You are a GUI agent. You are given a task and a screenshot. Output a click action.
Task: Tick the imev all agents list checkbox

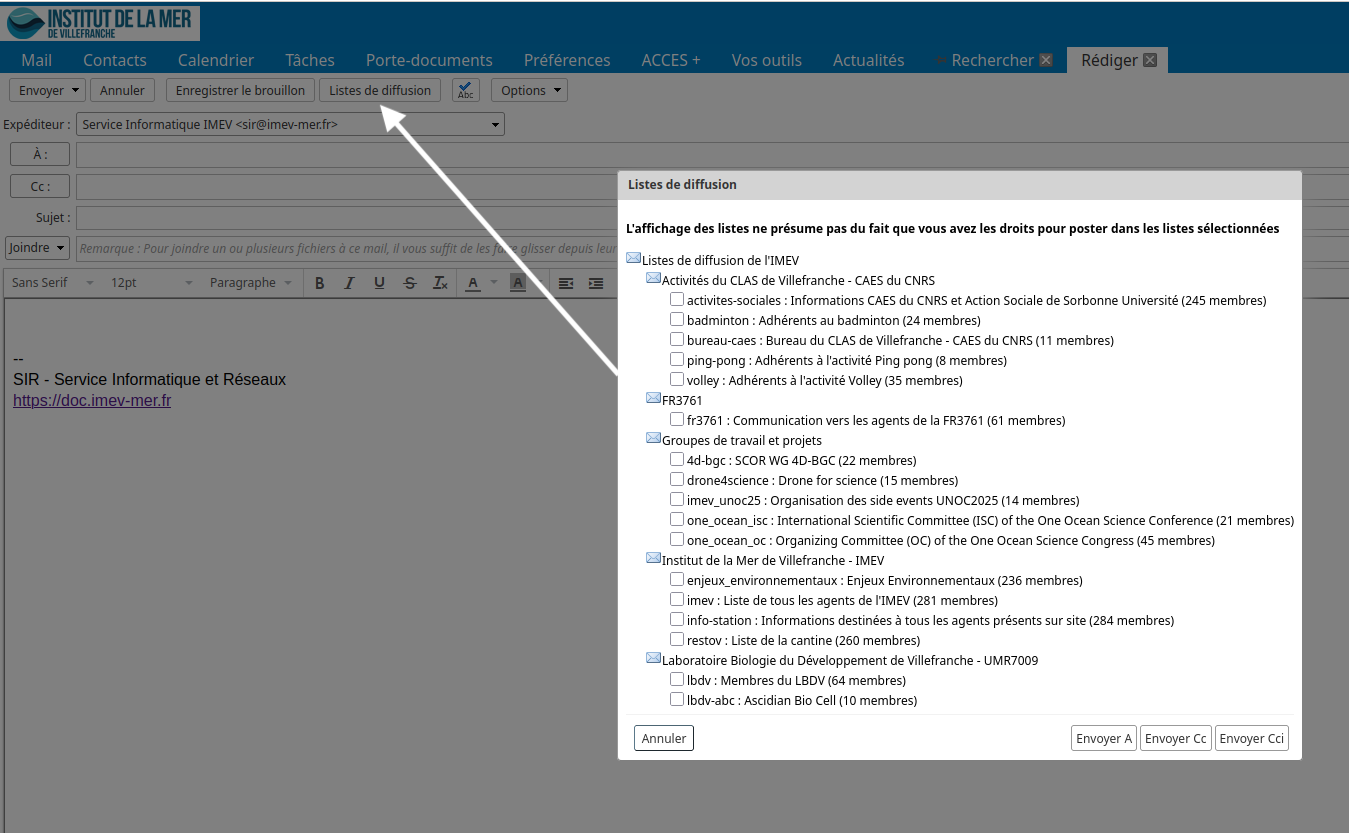[x=677, y=599]
